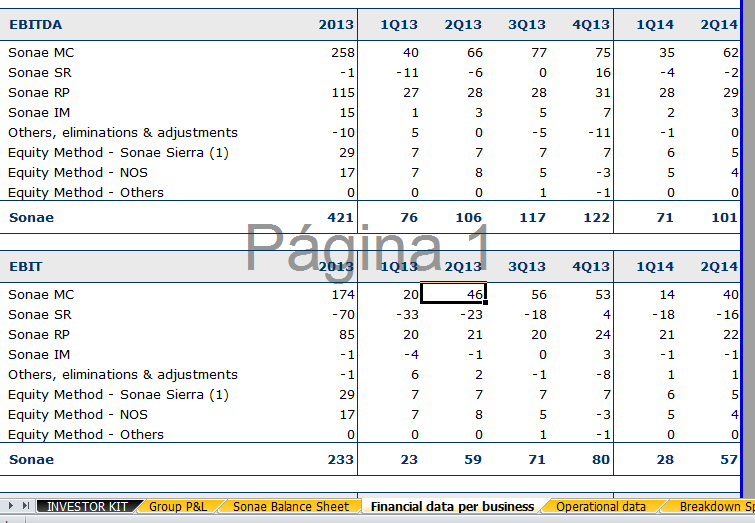
Task: Click EBIT Sonae total 2Q14 value 57
Action: click(729, 460)
